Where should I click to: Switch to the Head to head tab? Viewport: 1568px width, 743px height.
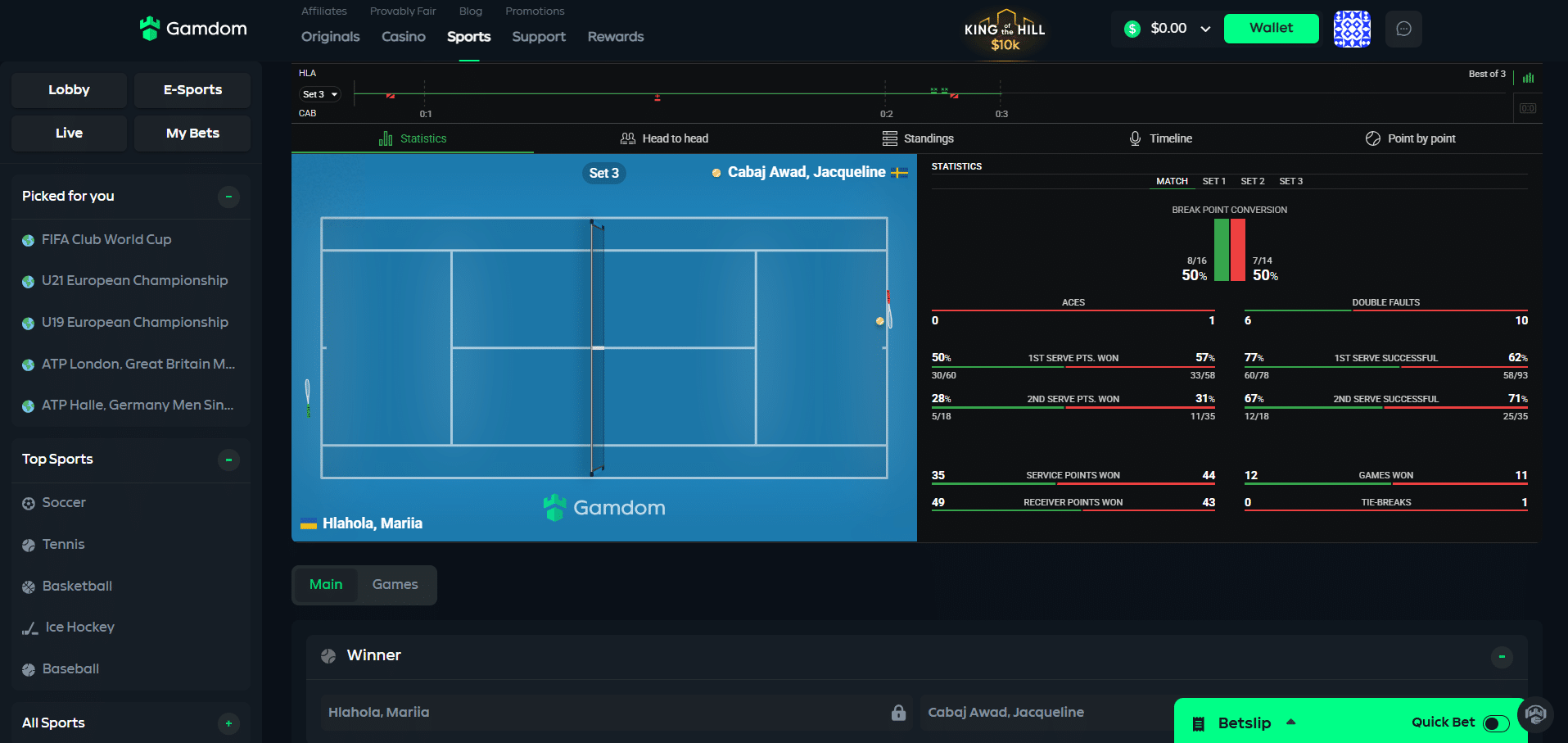(664, 138)
